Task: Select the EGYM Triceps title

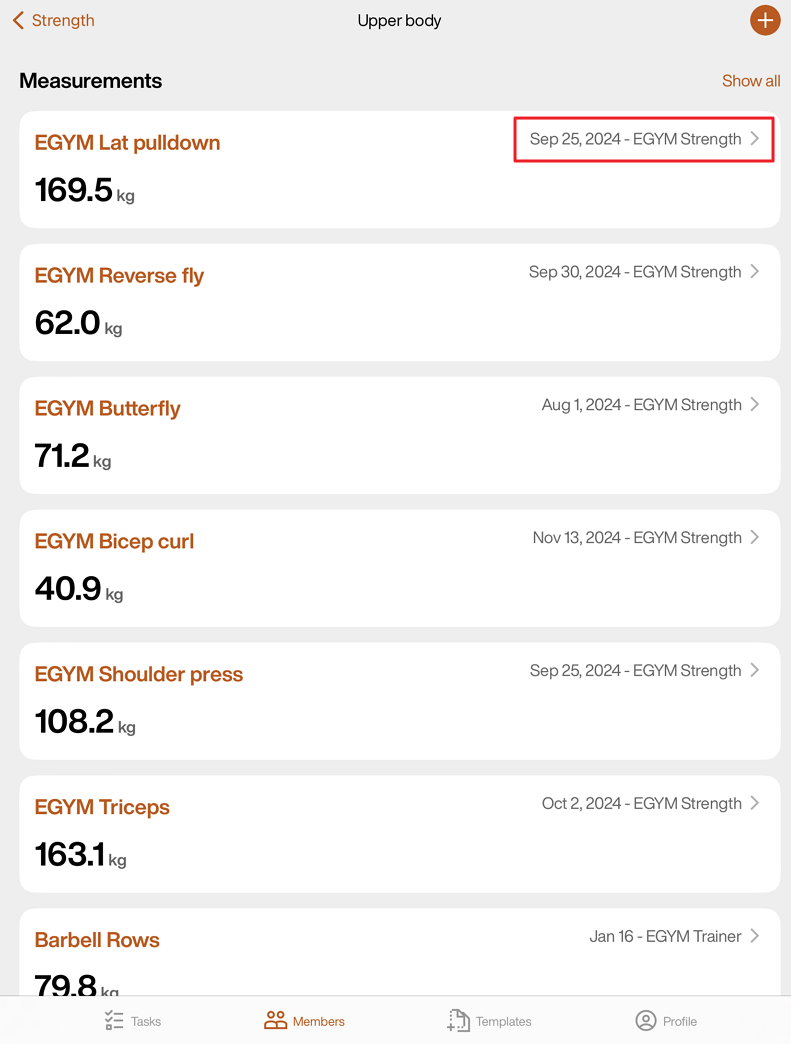Action: coord(102,807)
